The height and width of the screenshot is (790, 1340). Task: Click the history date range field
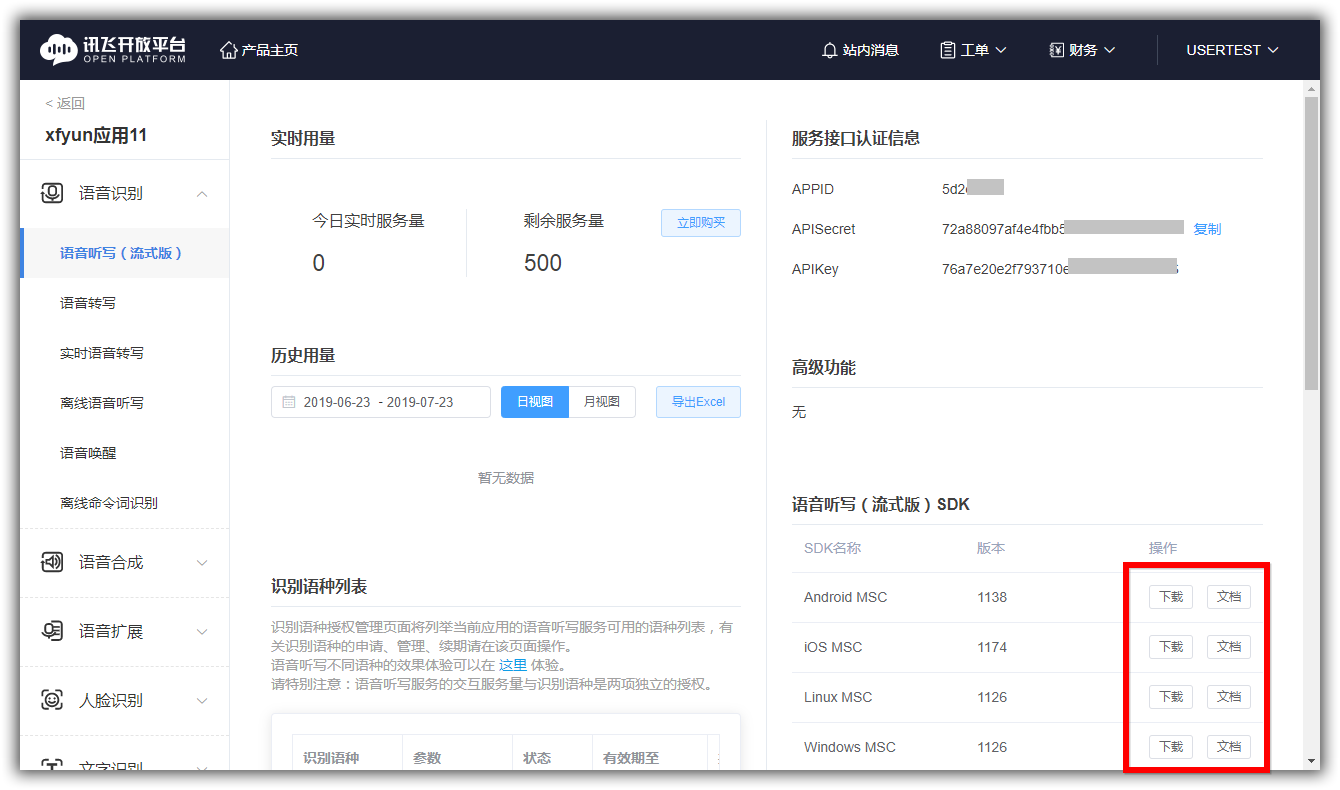tap(380, 402)
